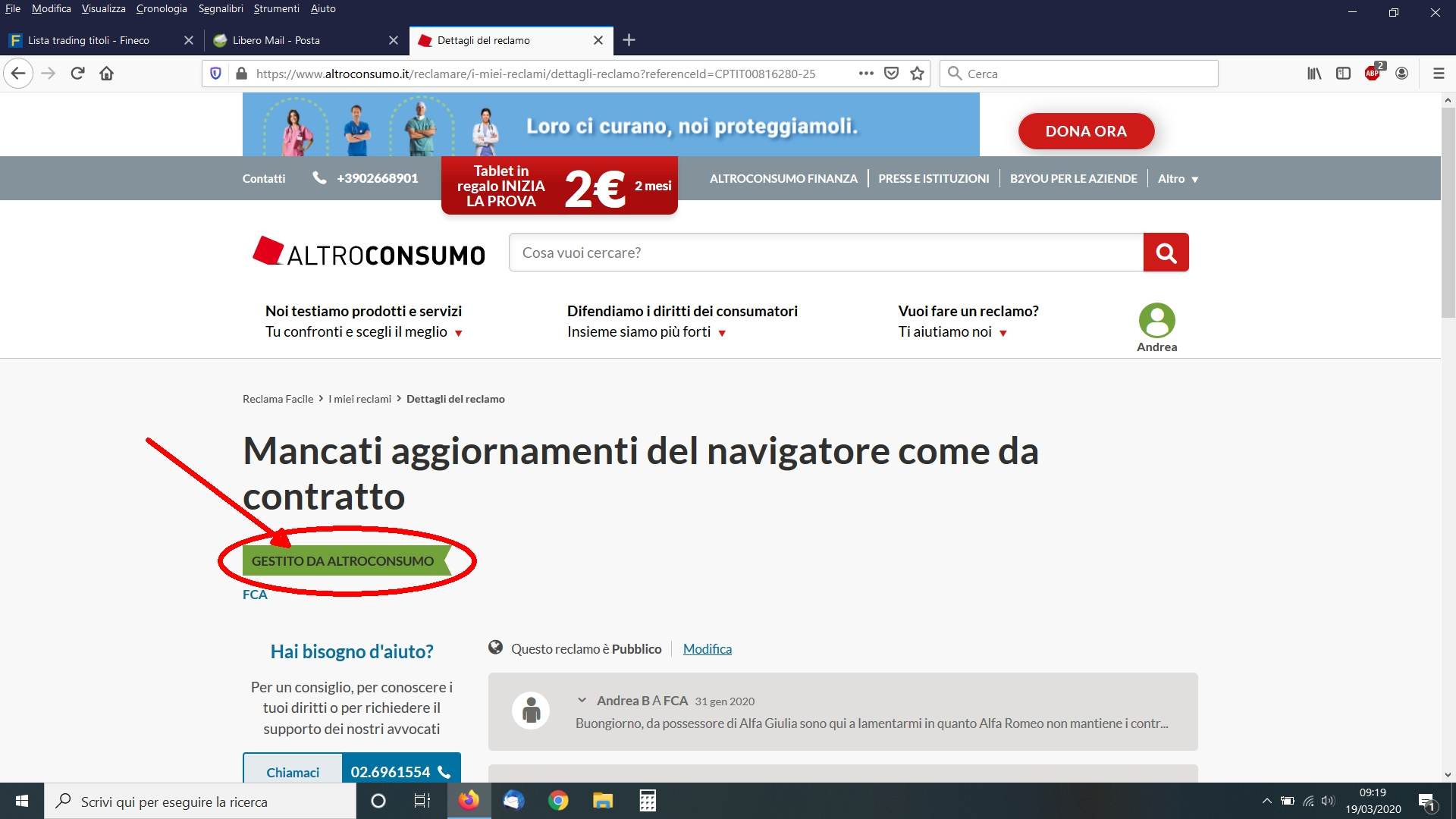
Task: Open the browser home page
Action: (107, 74)
